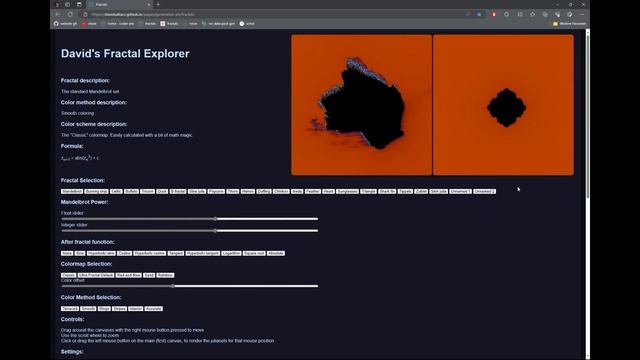The height and width of the screenshot is (360, 640).
Task: Choose the Sunglasses fractal
Action: 347,191
